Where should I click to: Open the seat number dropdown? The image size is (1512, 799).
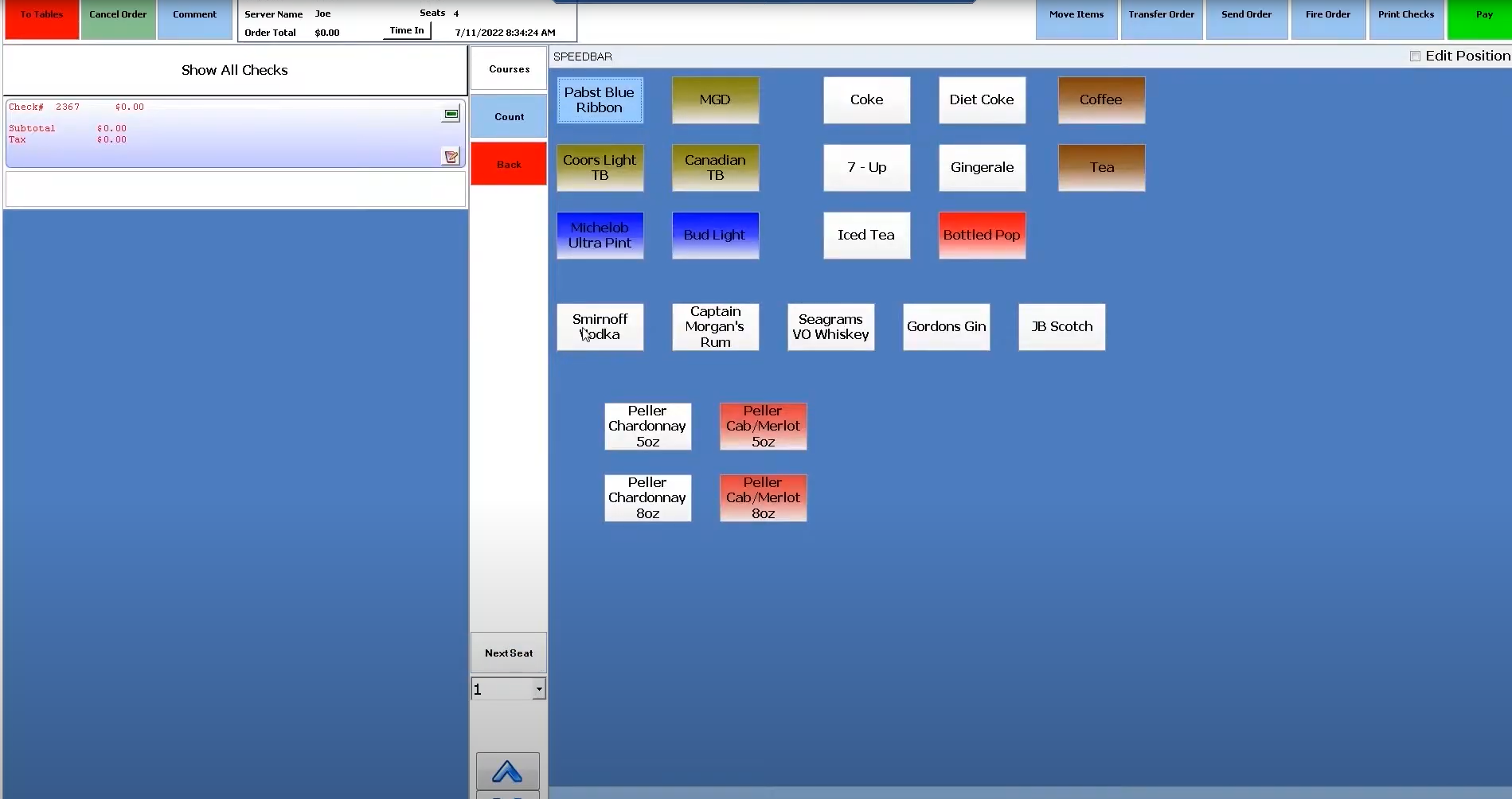[x=538, y=688]
